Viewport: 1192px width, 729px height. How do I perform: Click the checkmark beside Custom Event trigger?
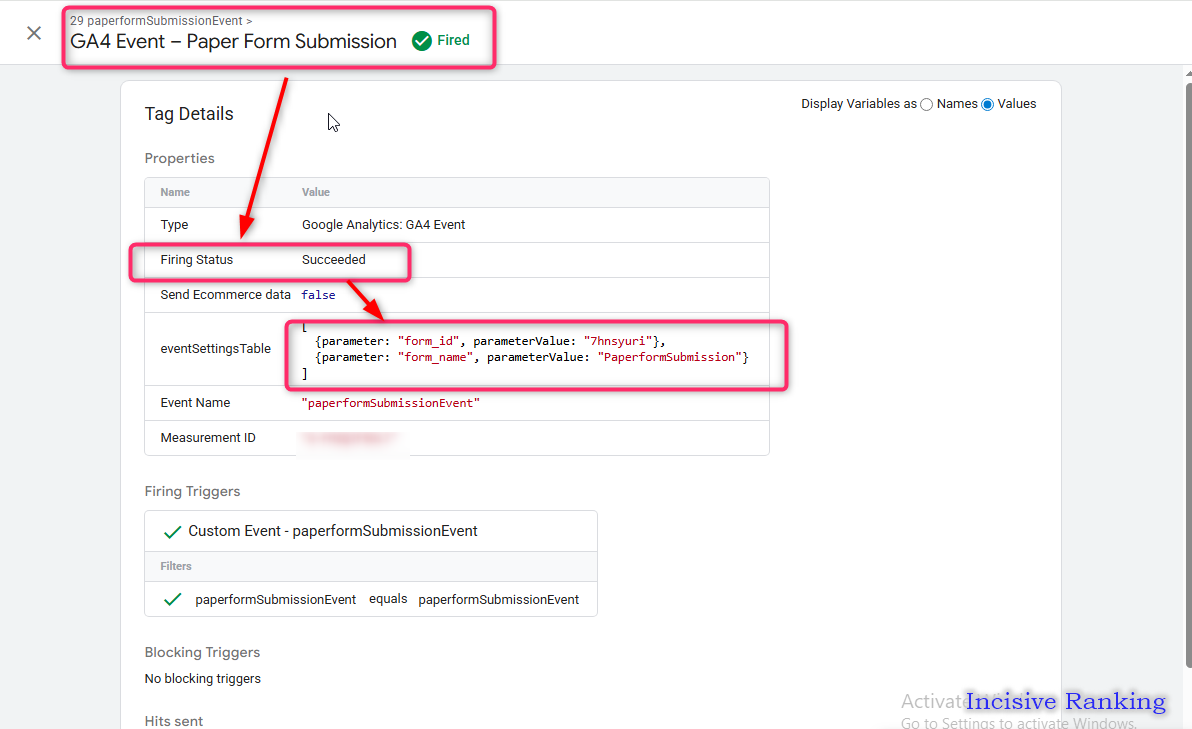173,532
